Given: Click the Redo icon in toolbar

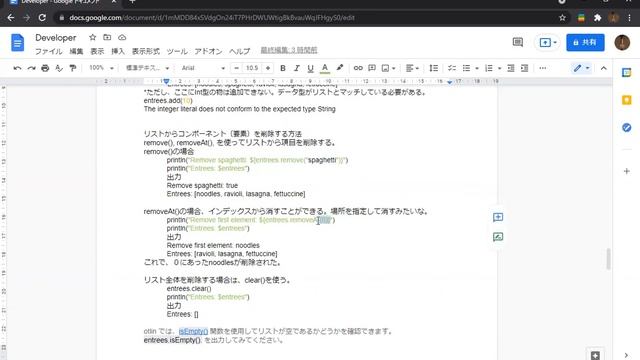Looking at the screenshot, I should 31,68.
